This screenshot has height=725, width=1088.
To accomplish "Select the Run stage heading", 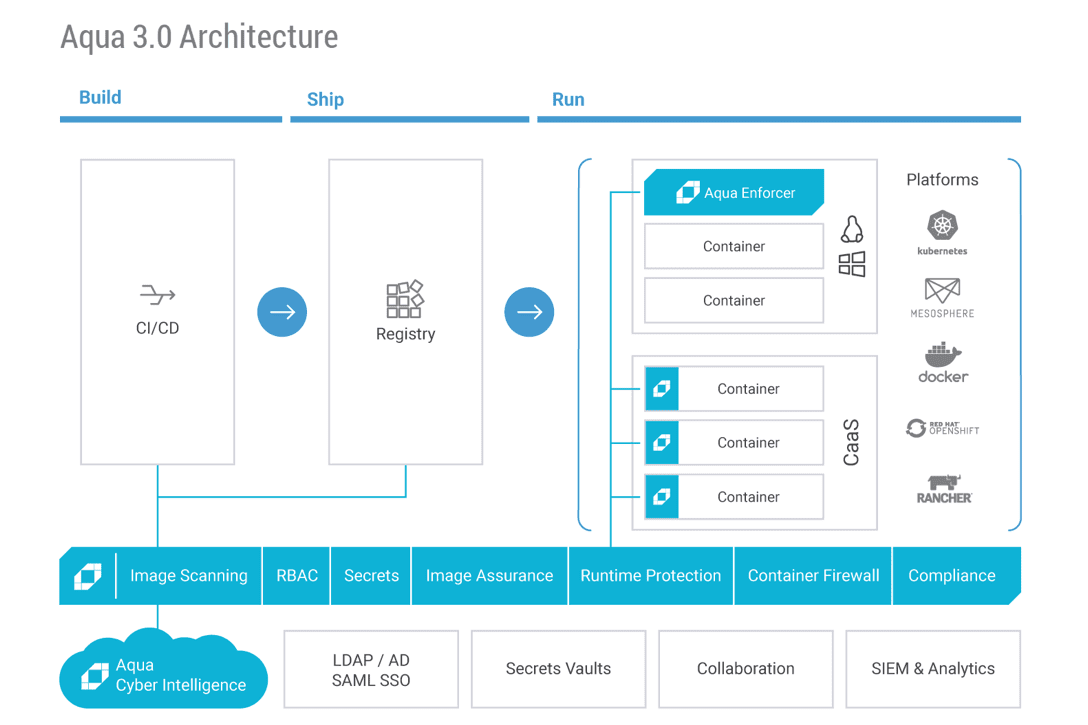I will 568,99.
